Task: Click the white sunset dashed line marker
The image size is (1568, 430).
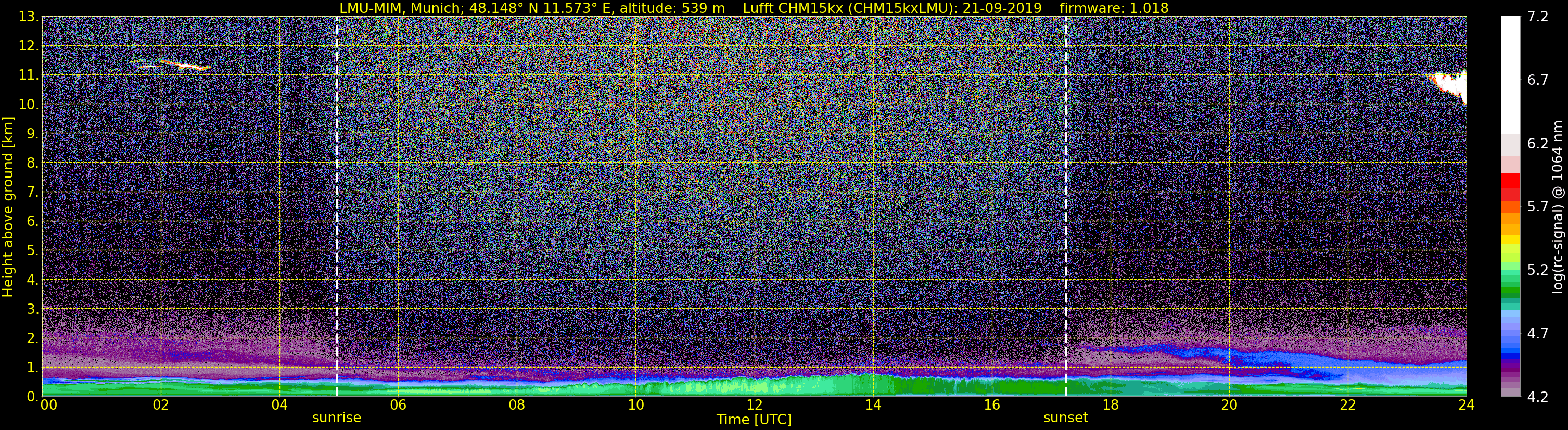Action: tap(1066, 206)
